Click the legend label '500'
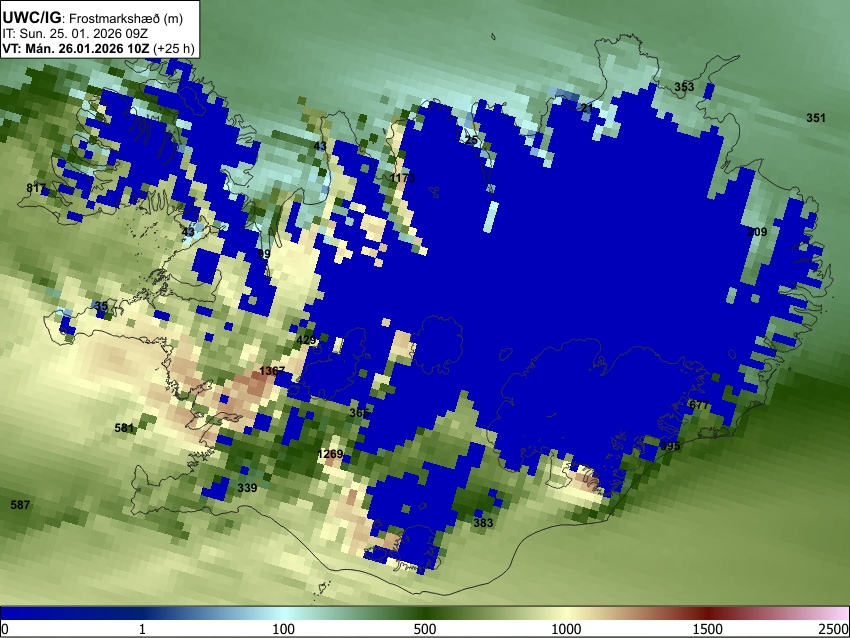This screenshot has width=850, height=638. pyautogui.click(x=425, y=629)
